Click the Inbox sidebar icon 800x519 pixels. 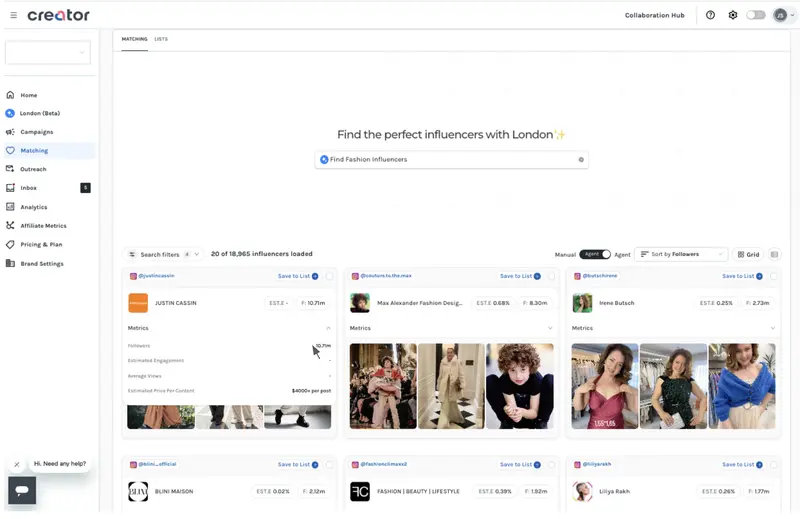(10, 188)
